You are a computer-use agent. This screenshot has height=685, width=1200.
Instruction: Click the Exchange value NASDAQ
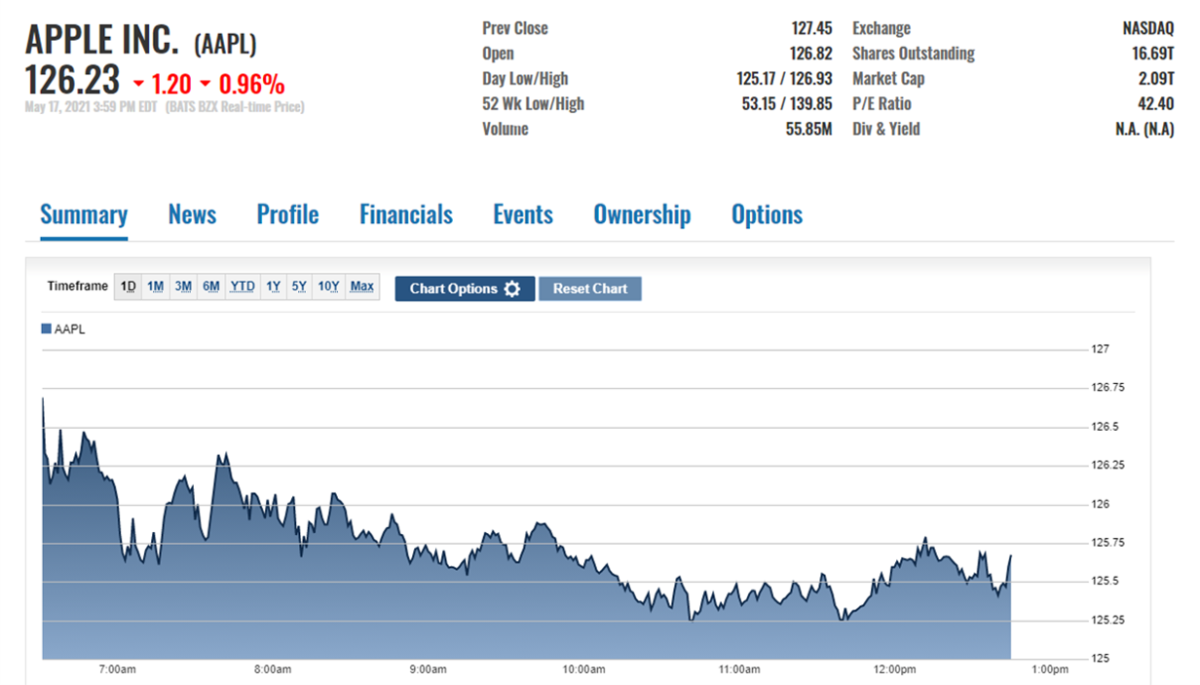[1148, 28]
